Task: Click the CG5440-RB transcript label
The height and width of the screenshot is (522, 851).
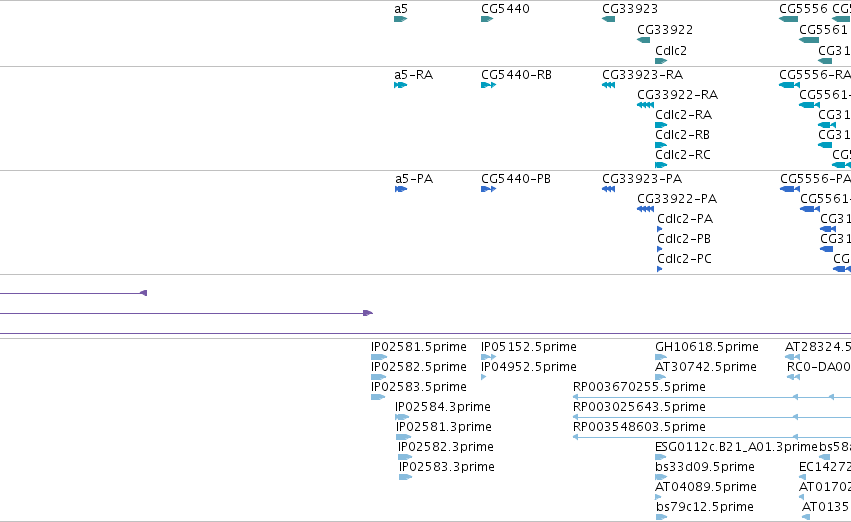Action: click(516, 75)
